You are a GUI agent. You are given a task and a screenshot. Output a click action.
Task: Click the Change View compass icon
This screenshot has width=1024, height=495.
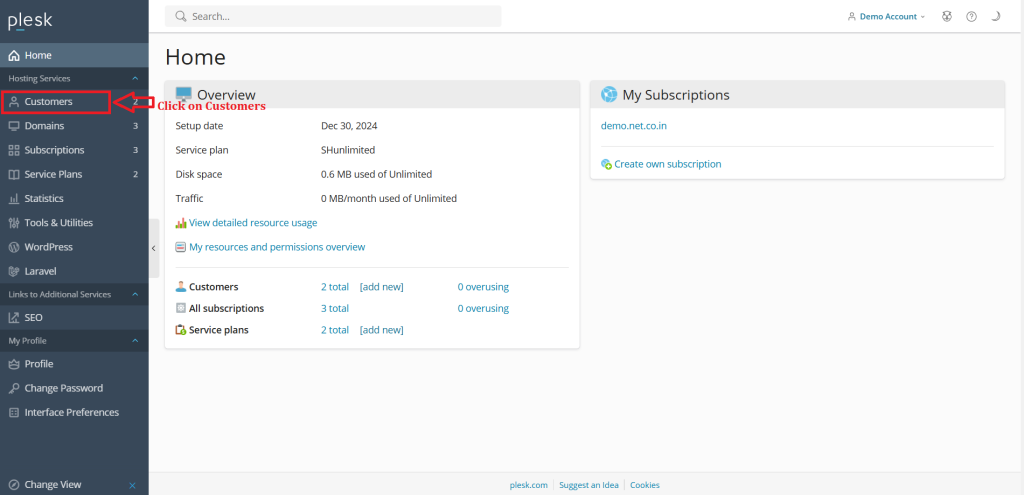[x=14, y=485]
